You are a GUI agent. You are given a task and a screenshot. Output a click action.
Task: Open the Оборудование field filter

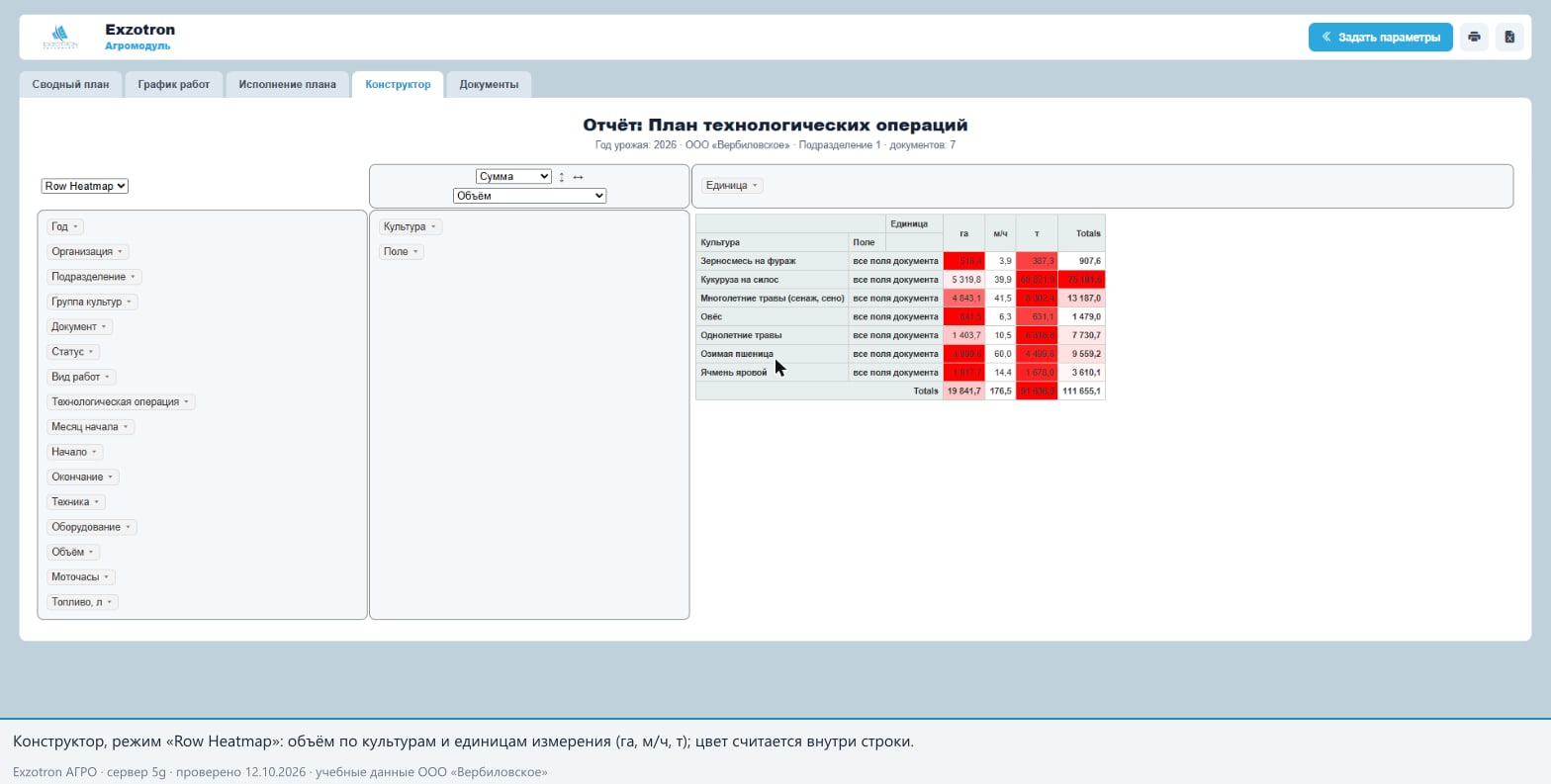tap(129, 527)
